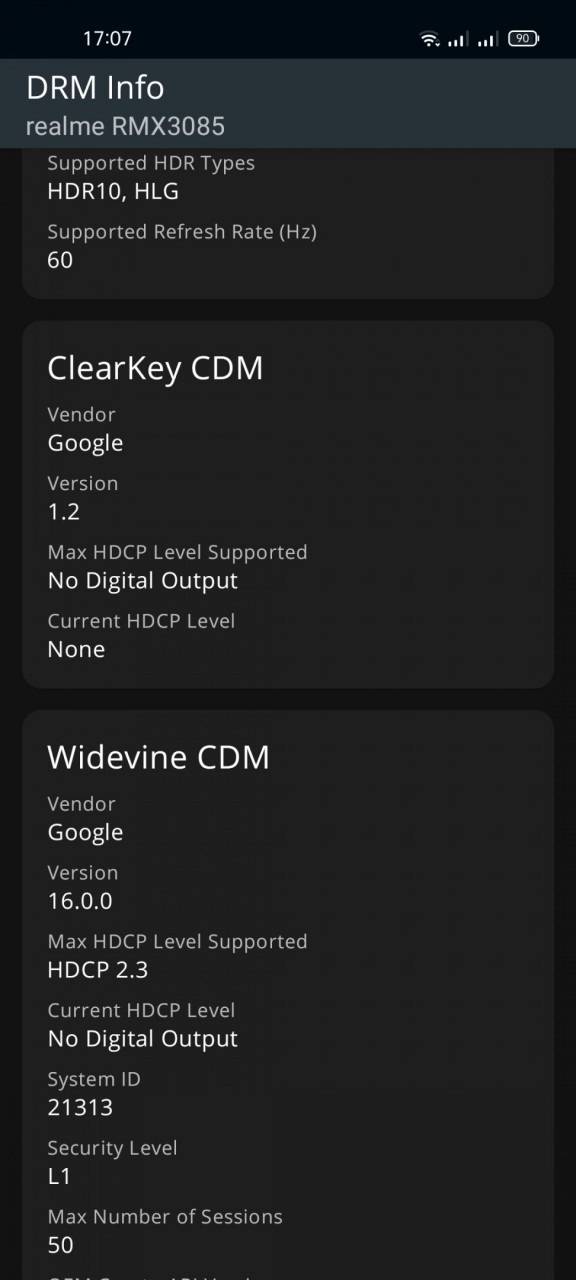Image resolution: width=576 pixels, height=1280 pixels.
Task: Tap Widevine version 16.0.0
Action: (80, 901)
